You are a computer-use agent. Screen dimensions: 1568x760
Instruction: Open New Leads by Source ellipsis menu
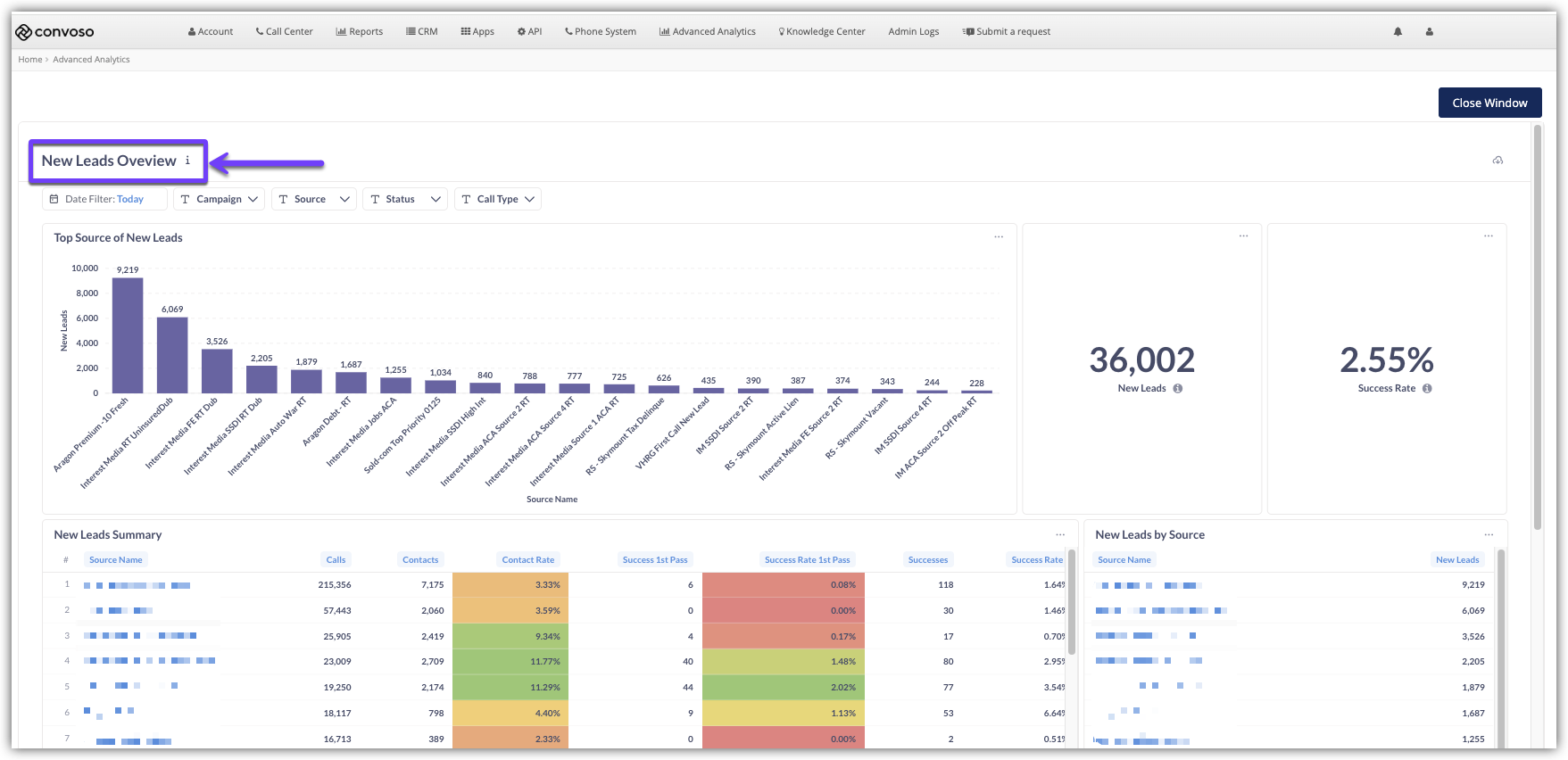(x=1489, y=534)
